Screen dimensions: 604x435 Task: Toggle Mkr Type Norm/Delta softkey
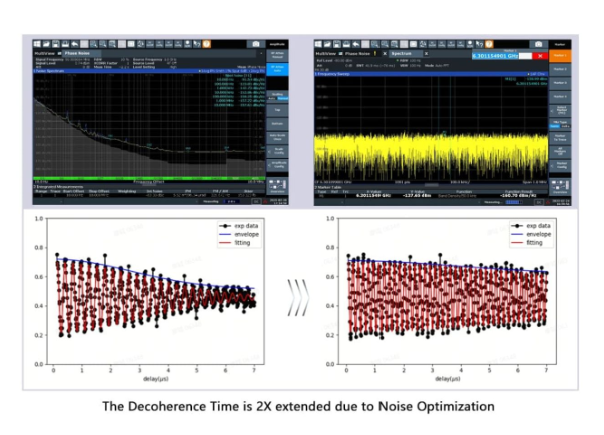pyautogui.click(x=560, y=124)
